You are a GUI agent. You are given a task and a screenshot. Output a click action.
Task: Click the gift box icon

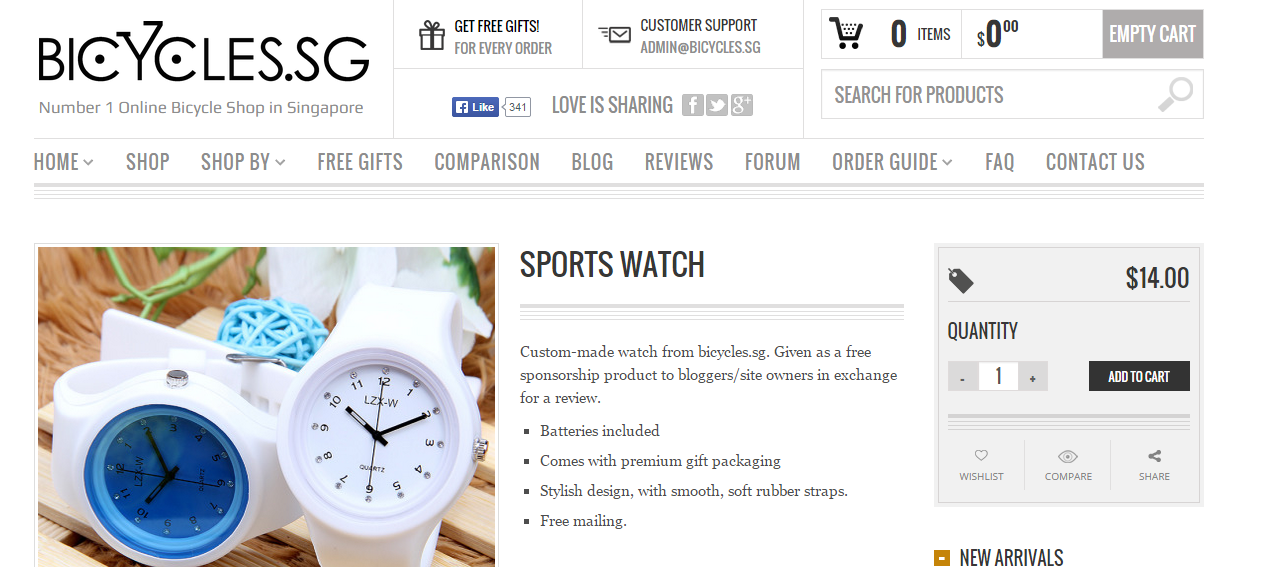pyautogui.click(x=432, y=35)
